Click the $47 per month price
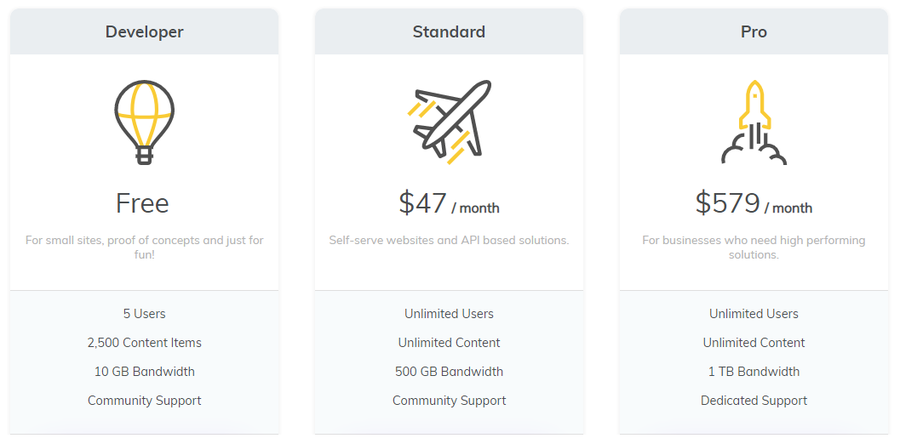The image size is (900, 444). pyautogui.click(x=449, y=204)
